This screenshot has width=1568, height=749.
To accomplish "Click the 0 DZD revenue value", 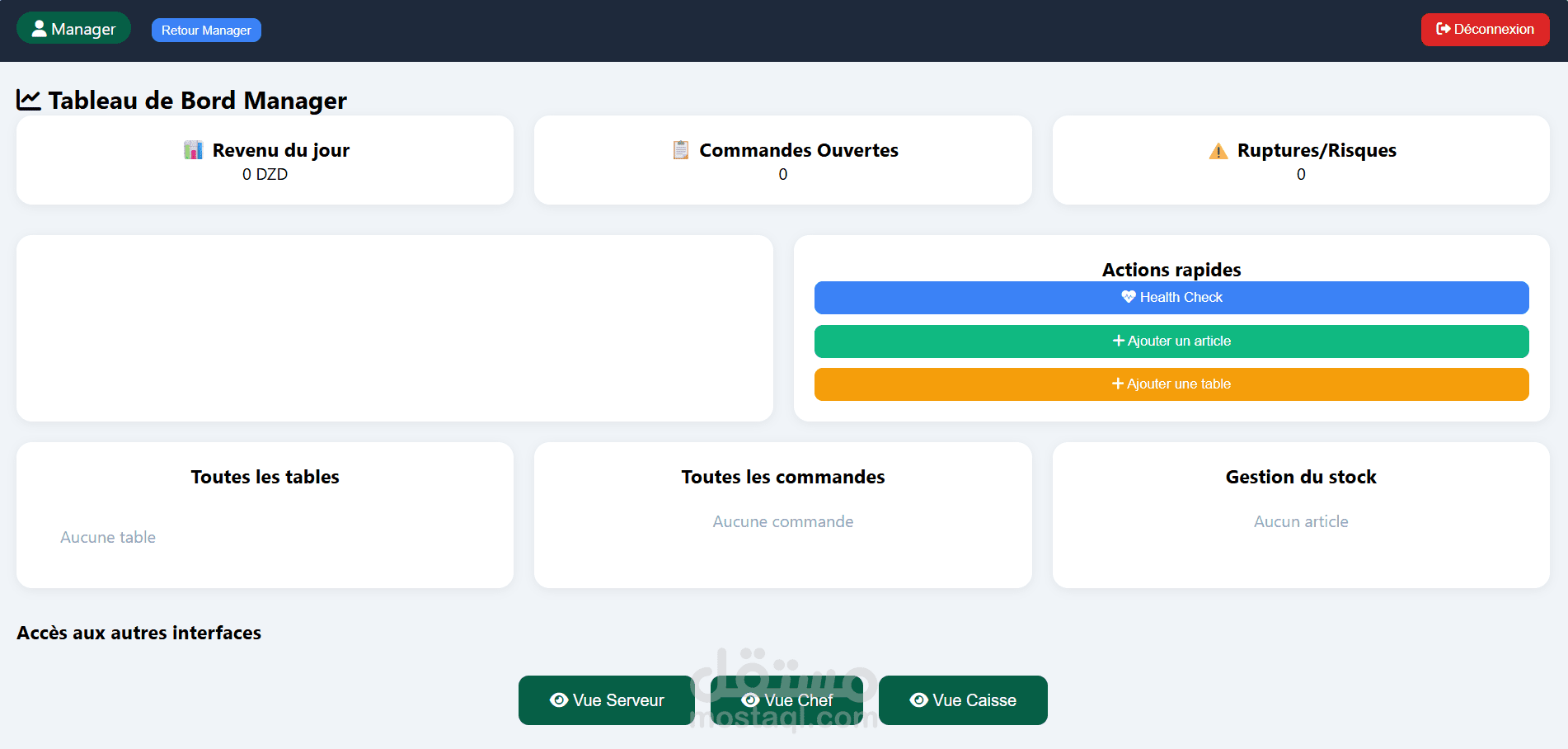I will click(265, 174).
